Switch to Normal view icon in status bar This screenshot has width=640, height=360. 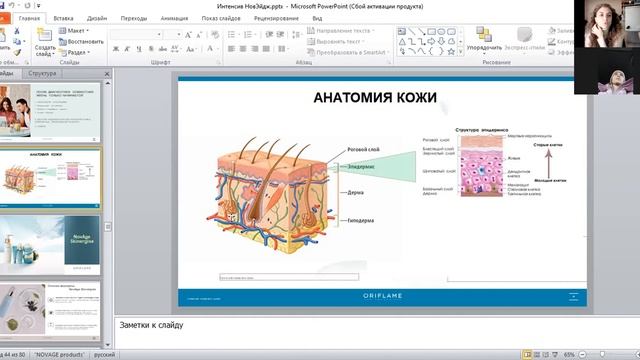pyautogui.click(x=527, y=354)
